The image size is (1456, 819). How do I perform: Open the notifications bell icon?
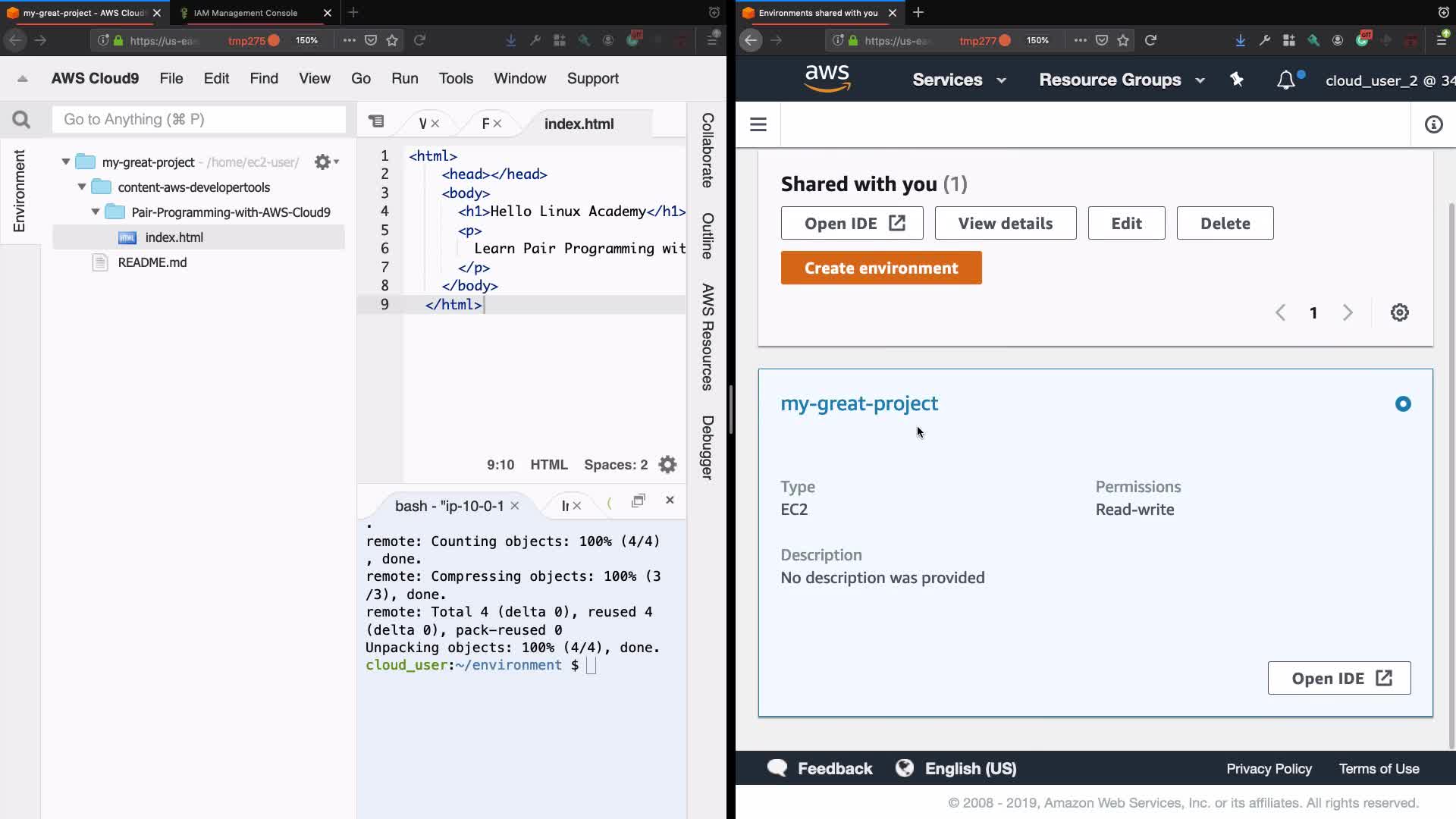(1286, 80)
